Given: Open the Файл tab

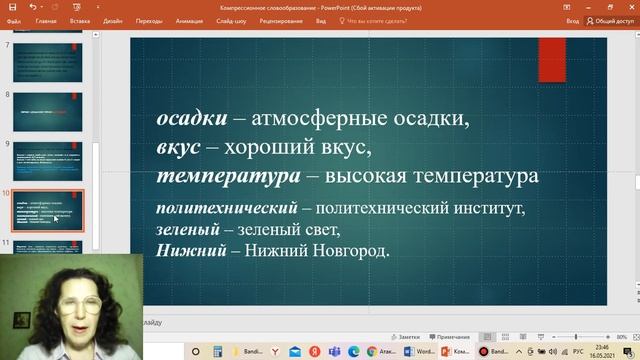Looking at the screenshot, I should [14, 21].
